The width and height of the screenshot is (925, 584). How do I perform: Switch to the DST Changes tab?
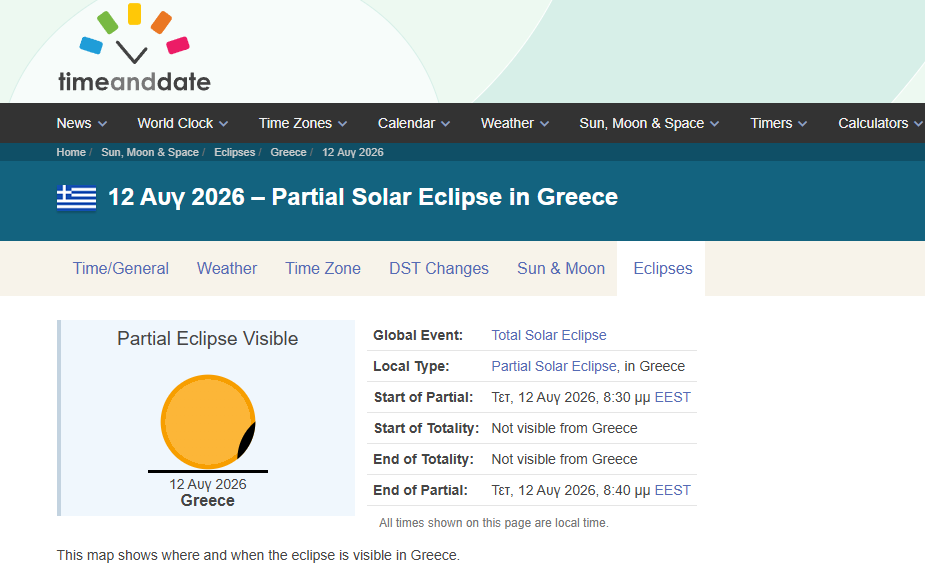[438, 268]
